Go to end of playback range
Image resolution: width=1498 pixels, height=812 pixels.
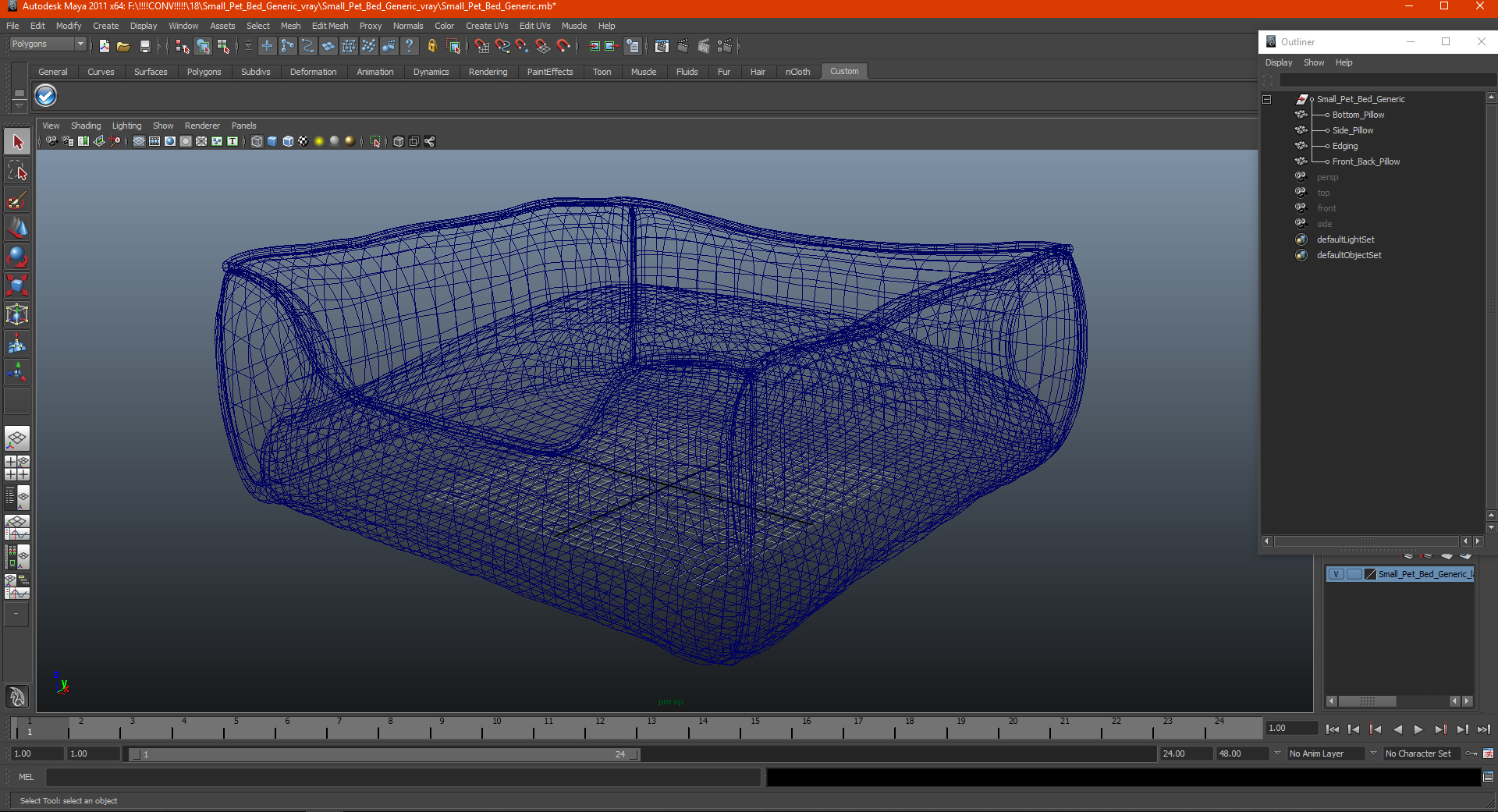tap(1484, 729)
